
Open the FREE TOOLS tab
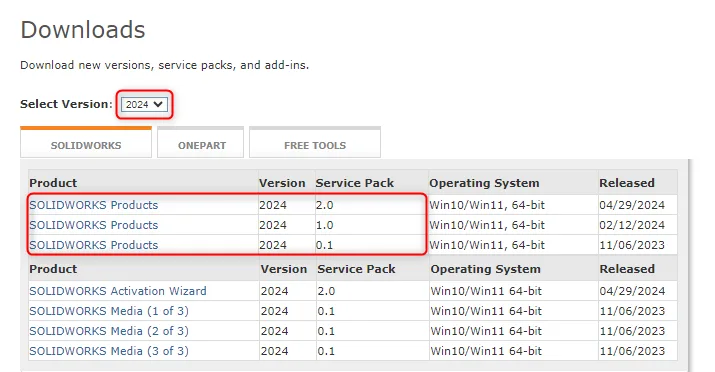pyautogui.click(x=315, y=143)
